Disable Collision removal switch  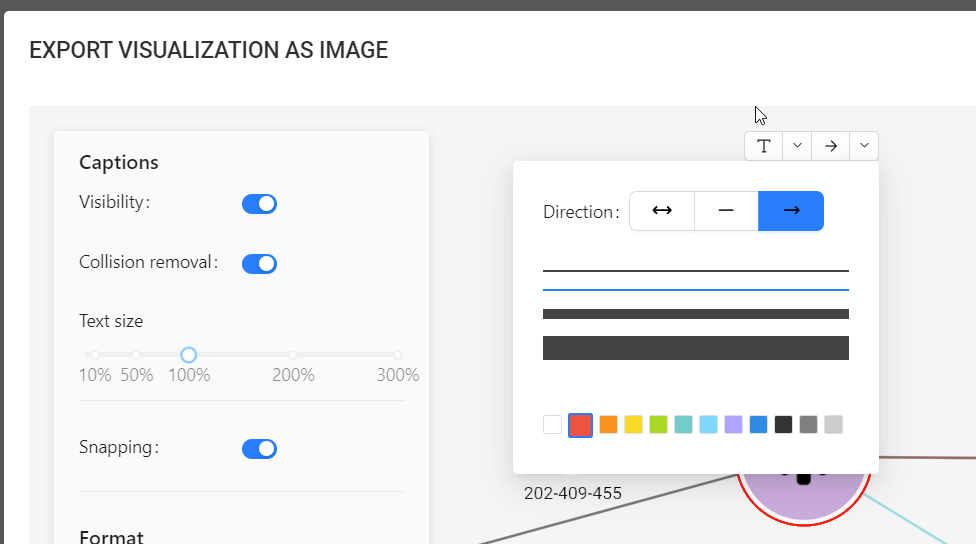pos(259,264)
